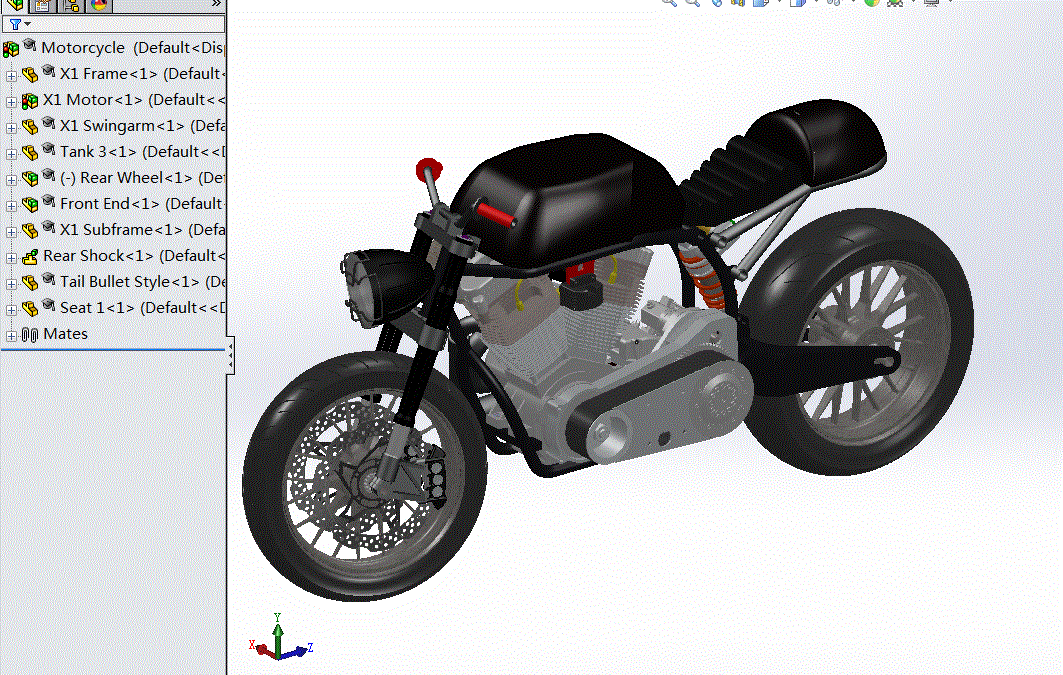Image resolution: width=1063 pixels, height=675 pixels.
Task: Expand the Tail Bullet Style<1> node
Action: [11, 284]
